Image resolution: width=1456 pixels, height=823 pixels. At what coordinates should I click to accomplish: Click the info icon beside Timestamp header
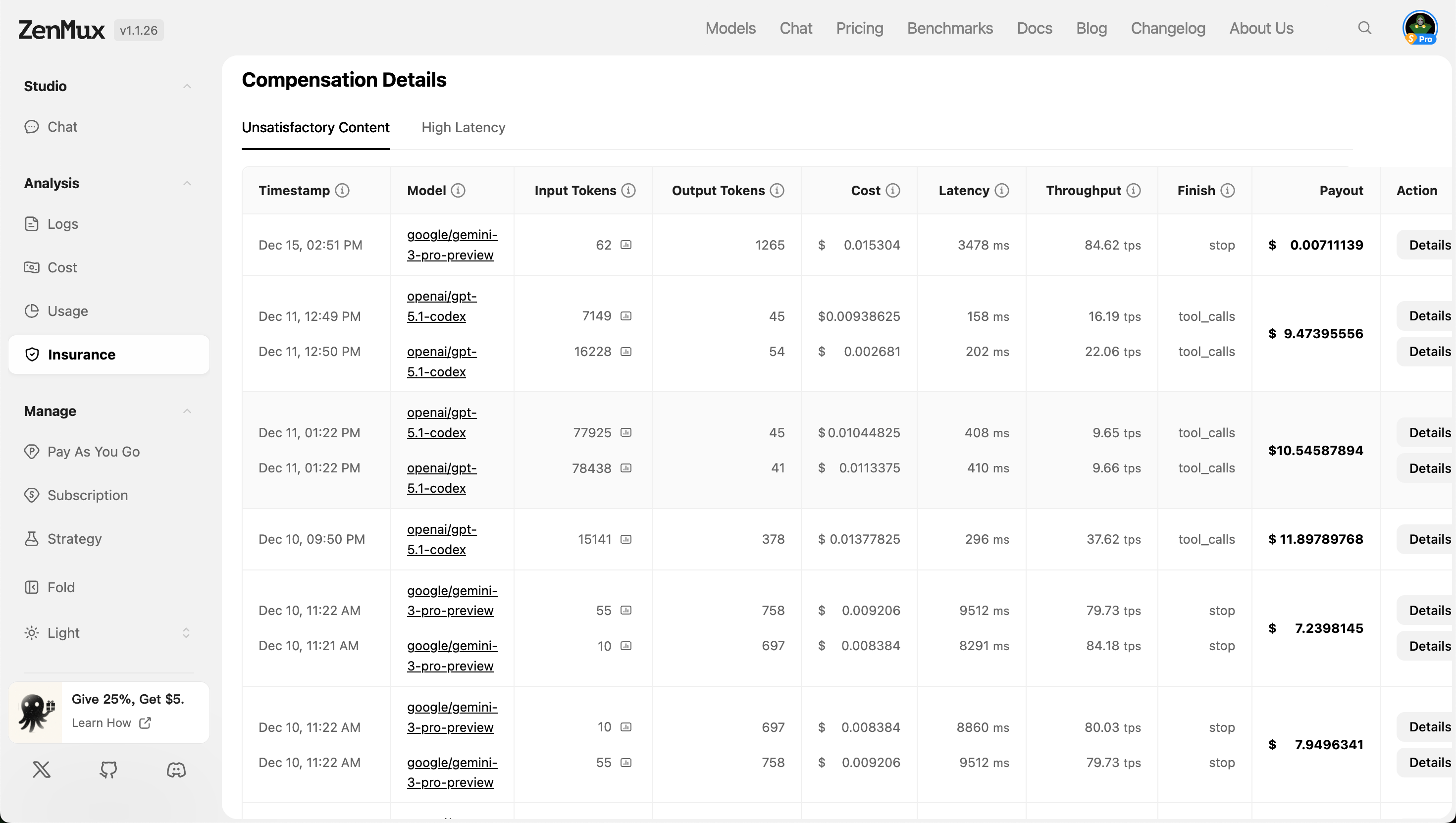[342, 191]
